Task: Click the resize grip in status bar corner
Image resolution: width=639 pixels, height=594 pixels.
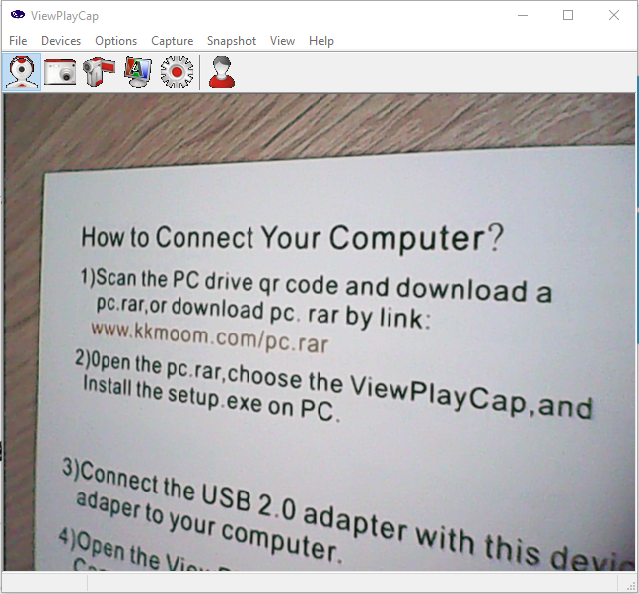Action: 631,586
